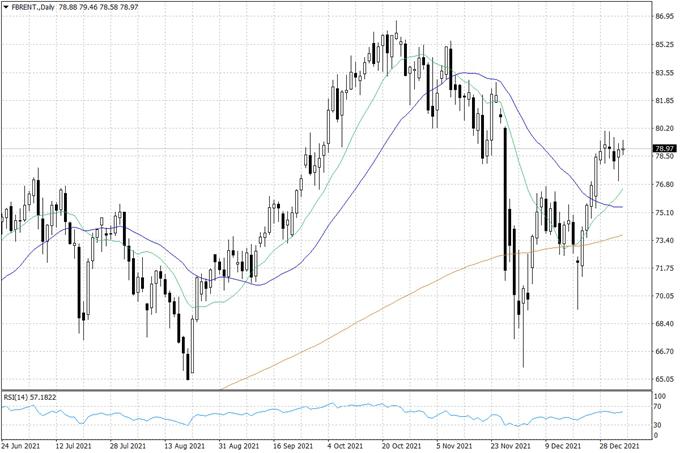Click the highest candle near 20 Oct 2021
This screenshot has height=453, width=680.
click(x=396, y=35)
